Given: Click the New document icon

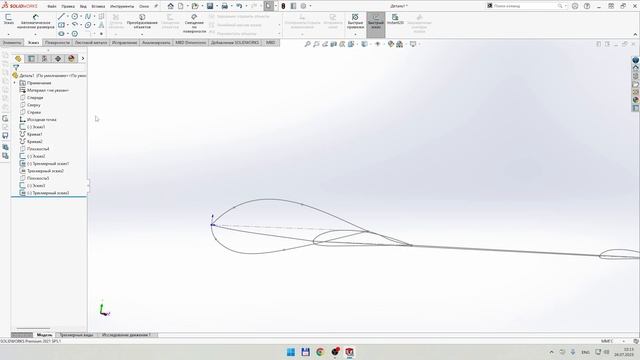Looking at the screenshot, I should click(180, 6).
